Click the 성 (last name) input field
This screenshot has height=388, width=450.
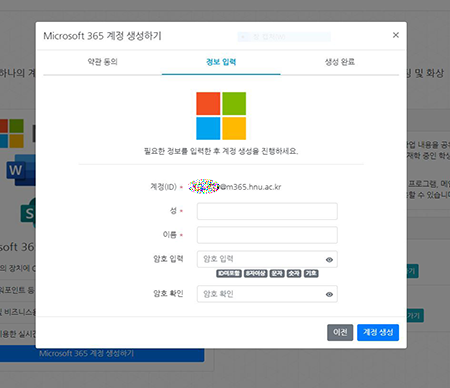[x=267, y=211]
